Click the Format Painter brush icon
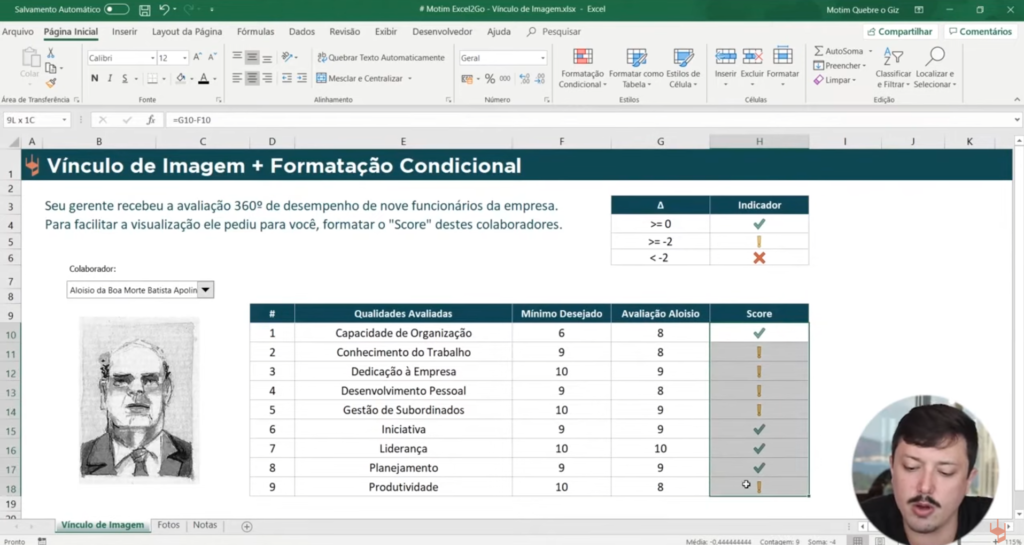1024x545 pixels. (51, 82)
